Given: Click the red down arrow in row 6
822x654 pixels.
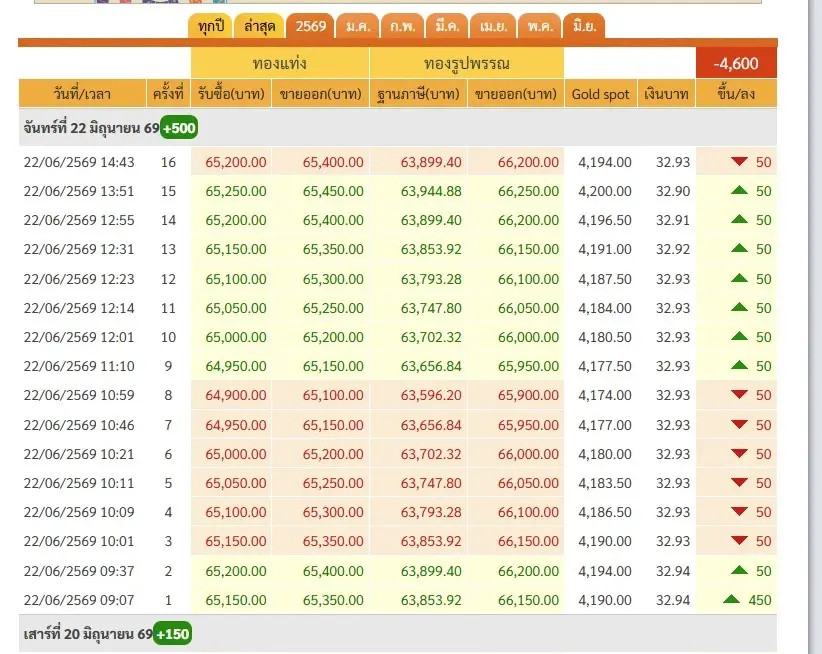Looking at the screenshot, I should (739, 453).
